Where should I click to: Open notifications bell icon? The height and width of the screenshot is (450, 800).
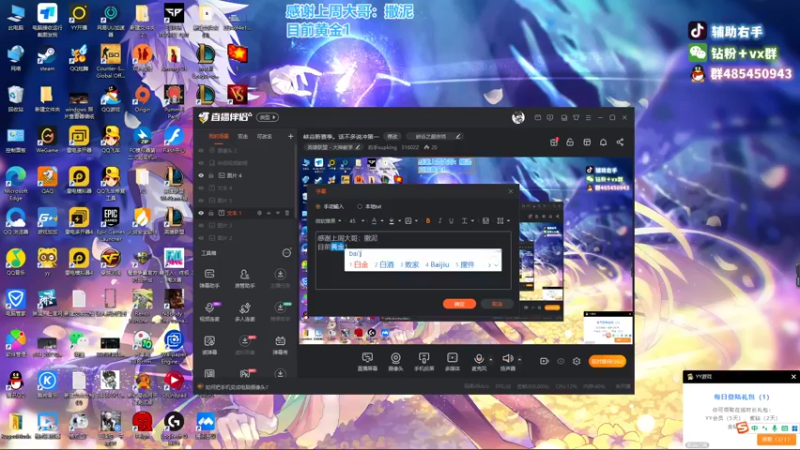click(603, 142)
